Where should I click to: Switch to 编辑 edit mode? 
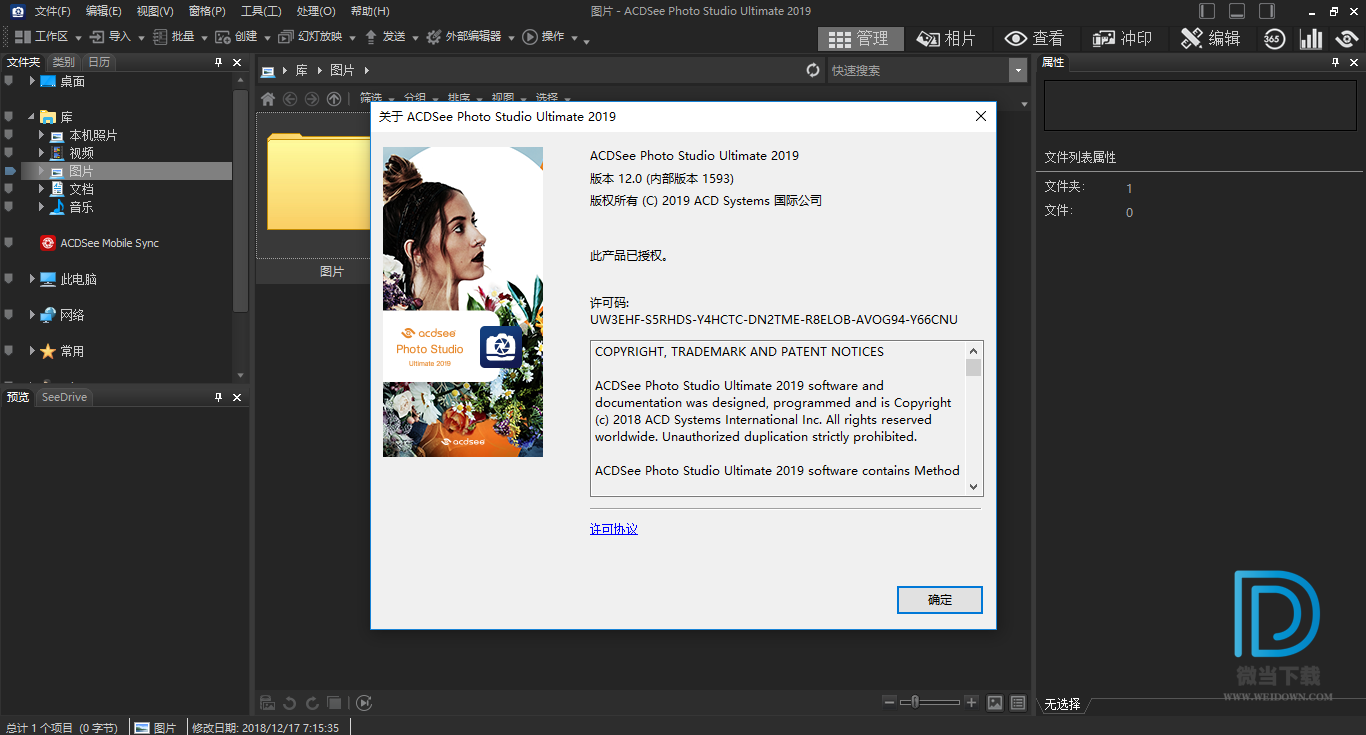click(1211, 38)
